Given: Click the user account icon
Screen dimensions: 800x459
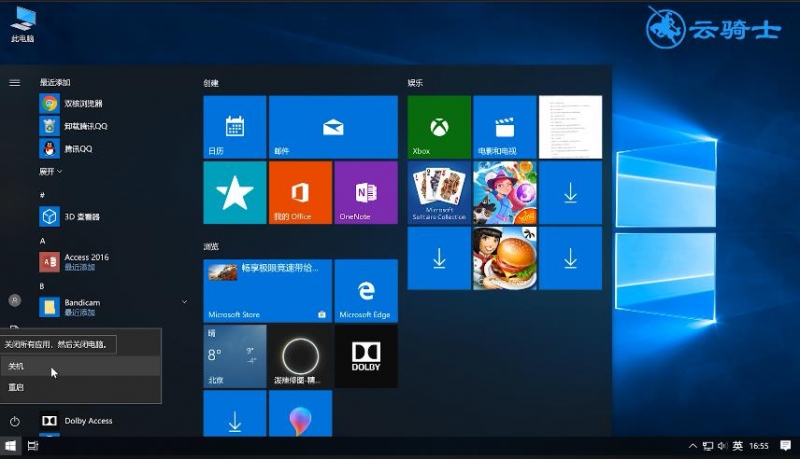Looking at the screenshot, I should 15,300.
